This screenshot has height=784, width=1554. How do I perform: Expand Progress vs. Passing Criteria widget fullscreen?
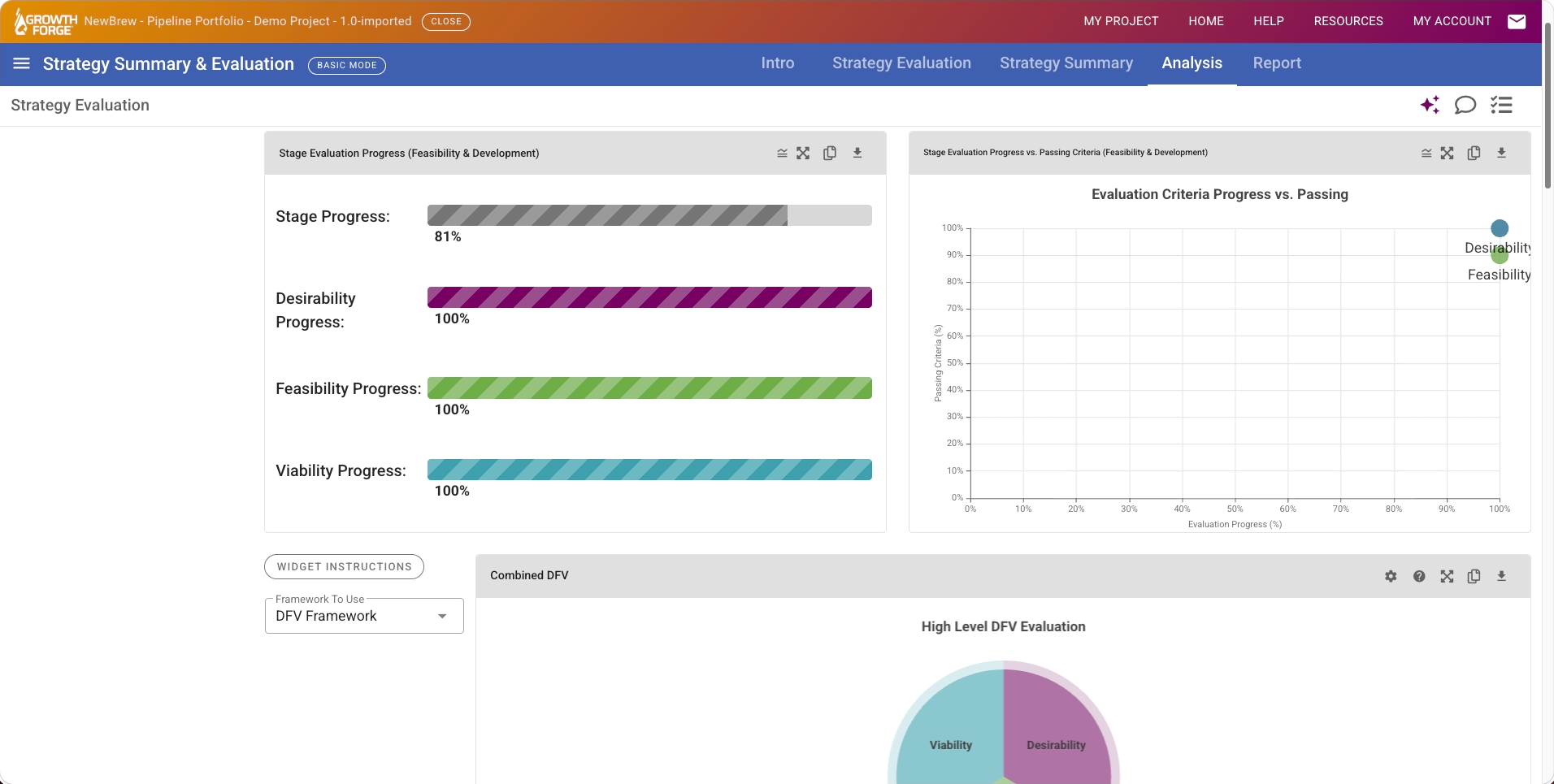(x=1448, y=153)
